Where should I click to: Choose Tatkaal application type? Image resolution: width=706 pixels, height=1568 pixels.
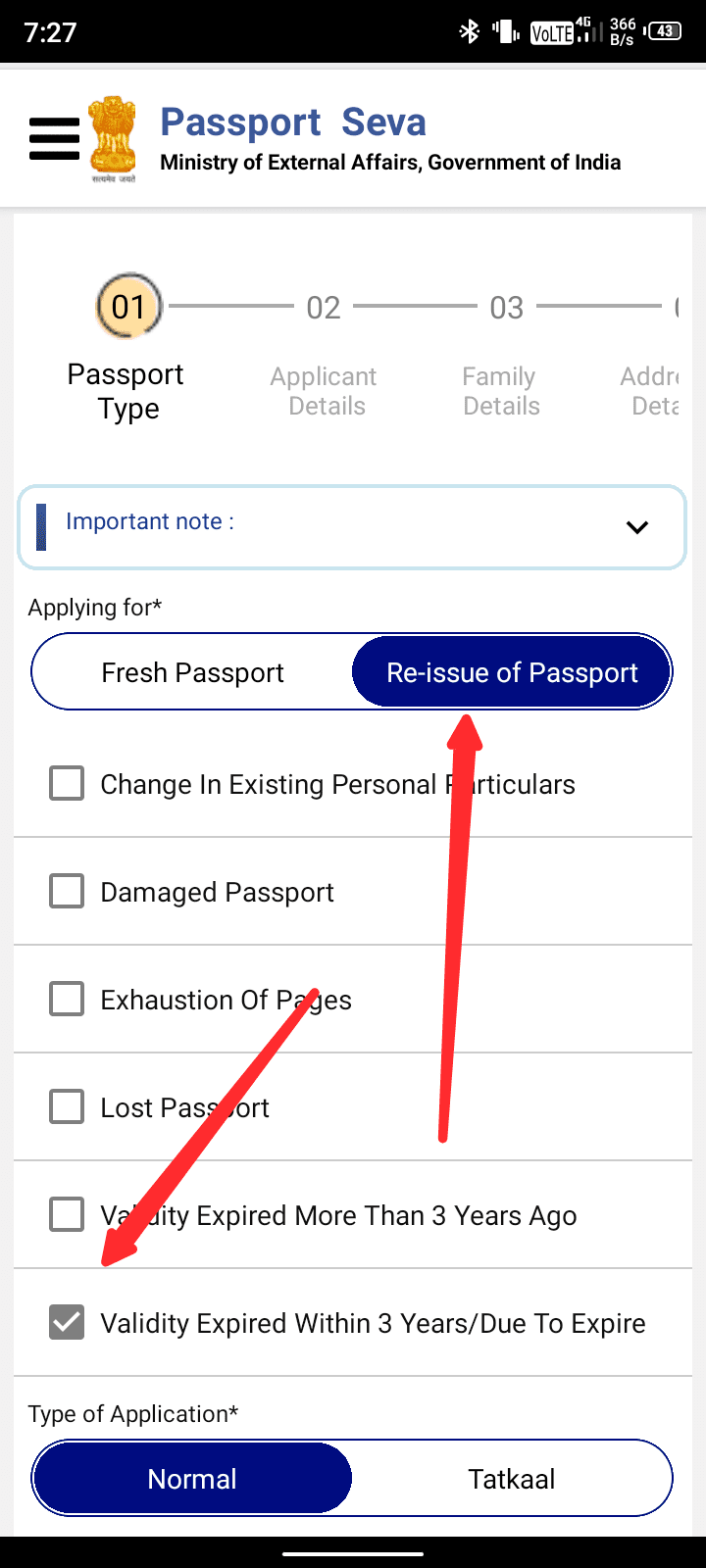pos(512,1479)
